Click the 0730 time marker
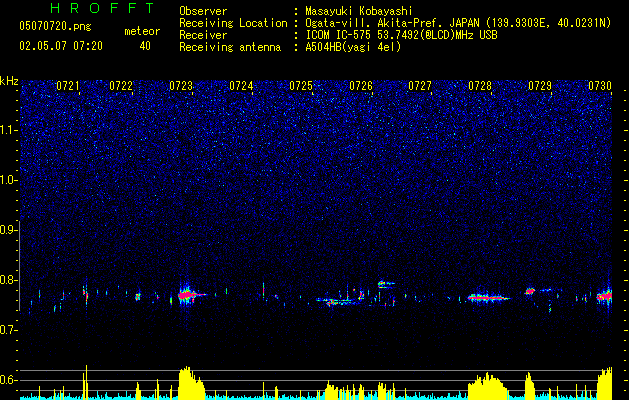 pos(600,85)
